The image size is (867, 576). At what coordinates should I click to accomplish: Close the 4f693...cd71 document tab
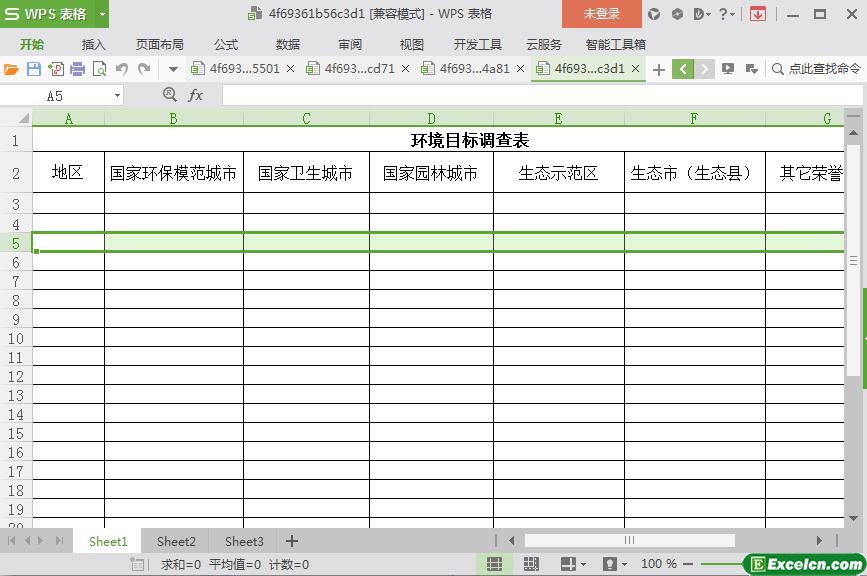click(x=405, y=69)
